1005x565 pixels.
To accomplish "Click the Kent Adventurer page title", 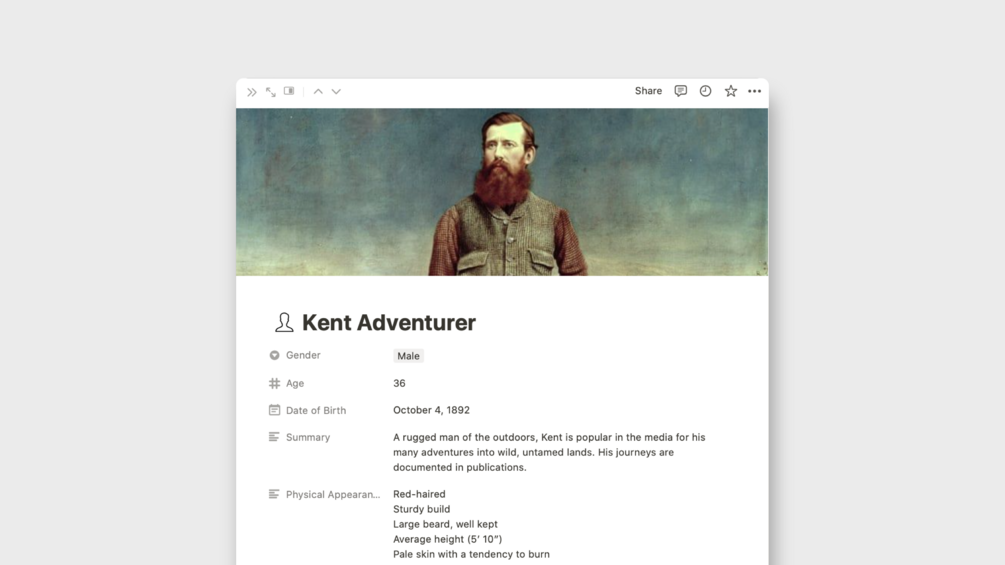I will tap(388, 322).
